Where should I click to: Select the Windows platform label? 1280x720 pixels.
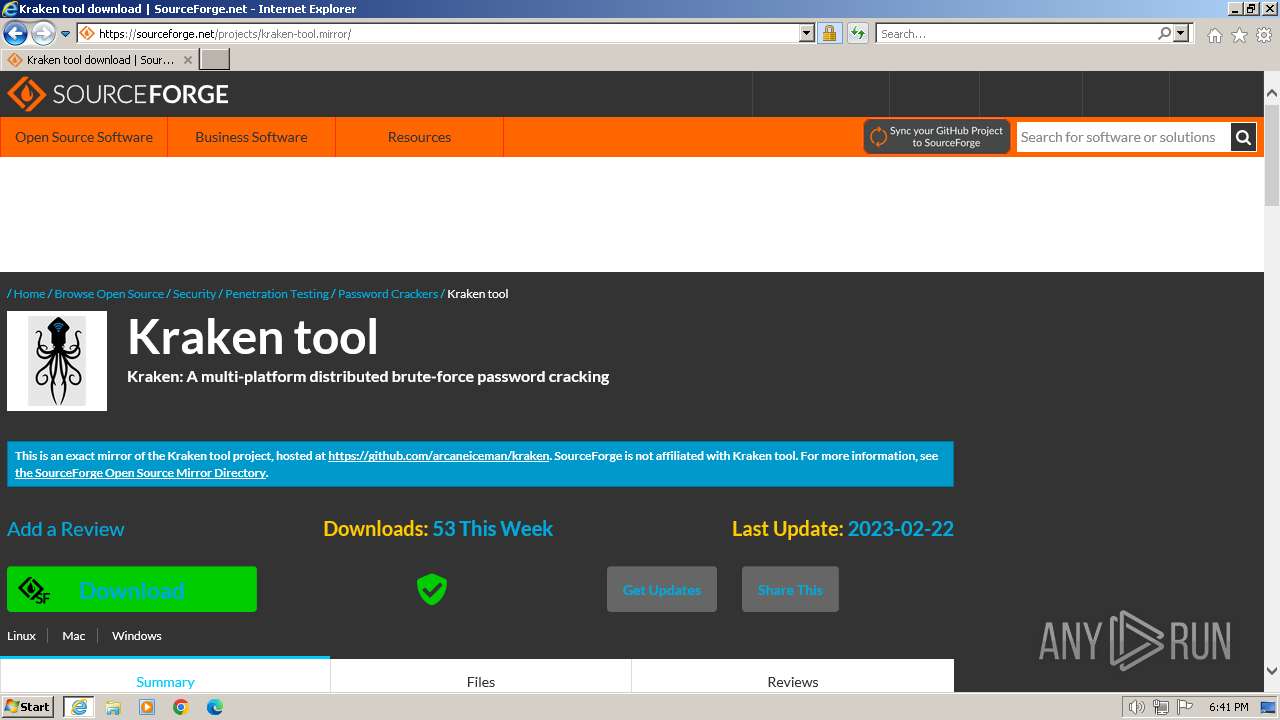pos(137,636)
